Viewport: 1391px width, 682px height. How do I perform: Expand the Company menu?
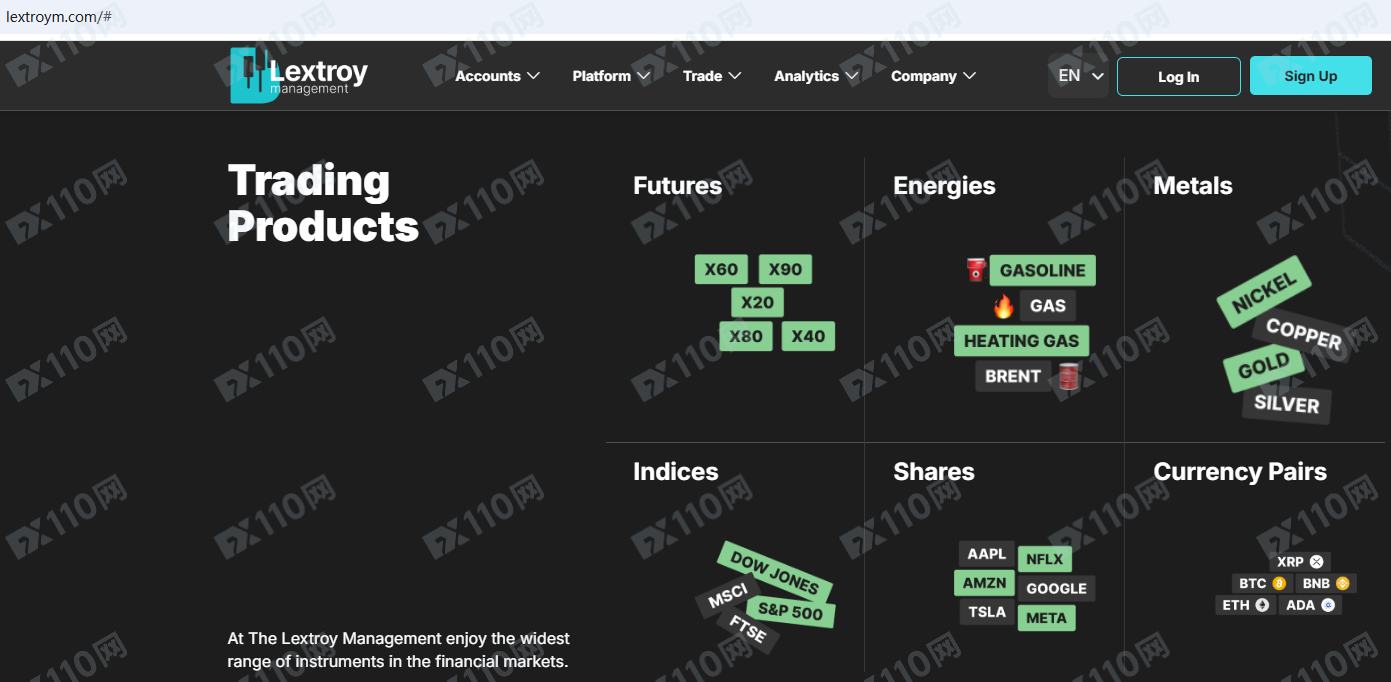pyautogui.click(x=933, y=76)
